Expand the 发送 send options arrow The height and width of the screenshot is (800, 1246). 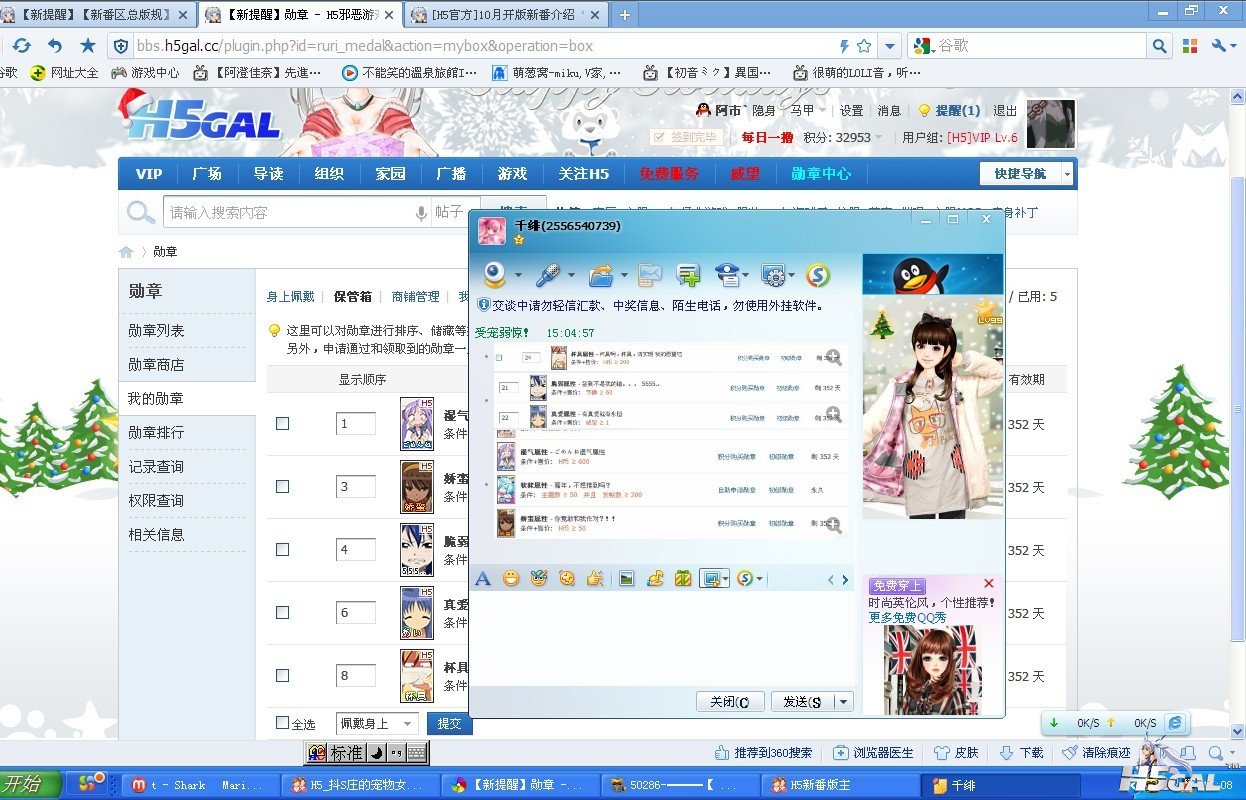coord(844,702)
